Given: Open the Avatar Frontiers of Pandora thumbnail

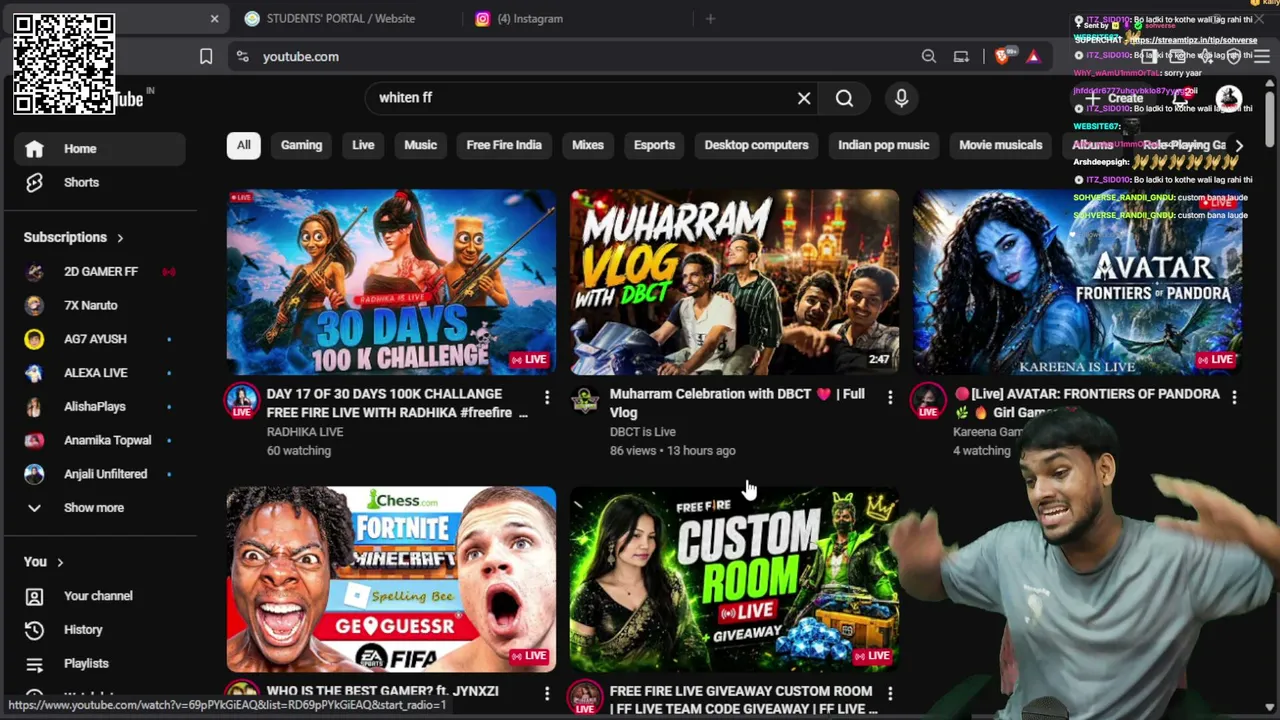Looking at the screenshot, I should point(1077,282).
